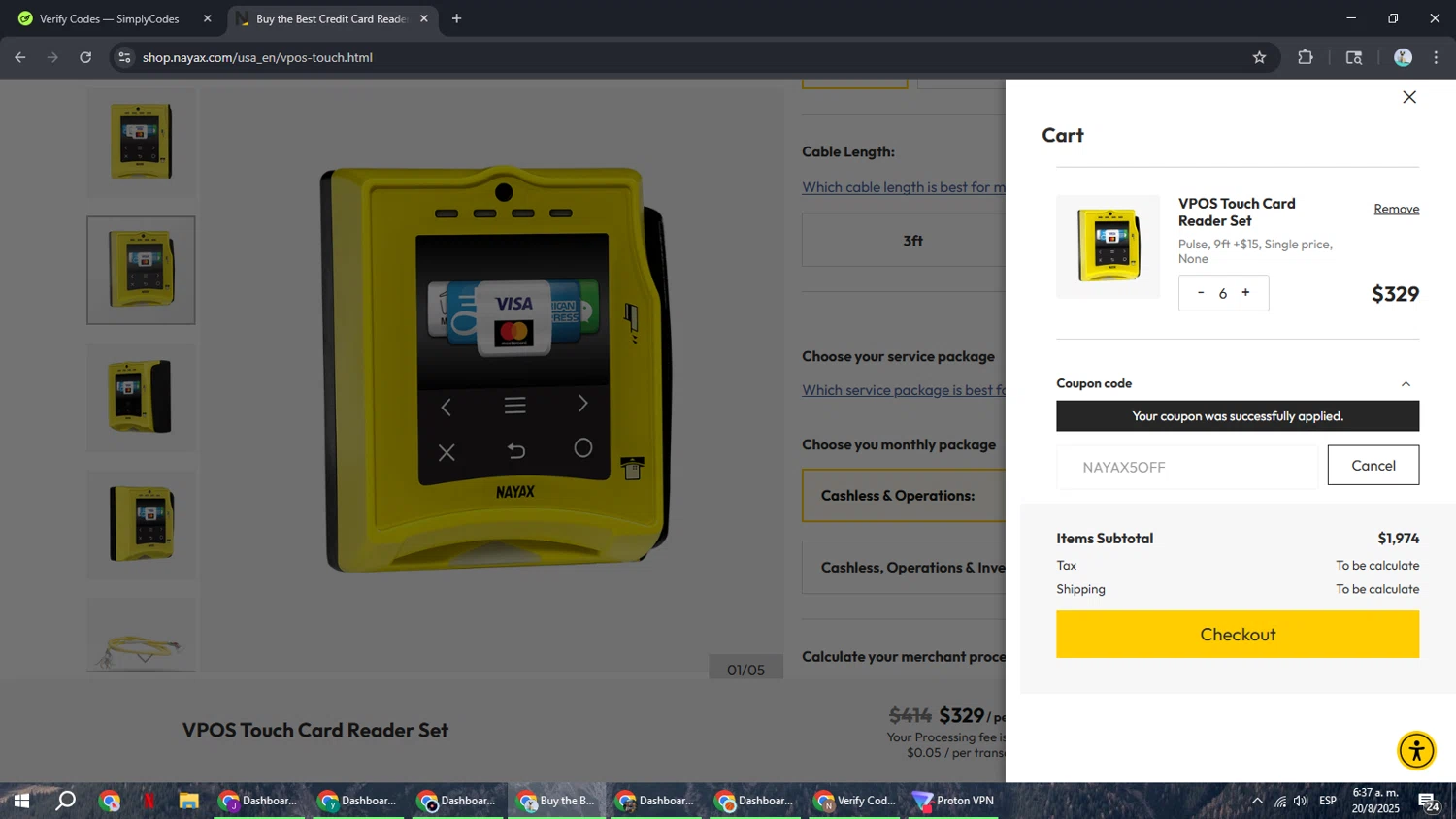Open Chrome three-dot menu
Screen dimensions: 1456x819
point(1436,57)
